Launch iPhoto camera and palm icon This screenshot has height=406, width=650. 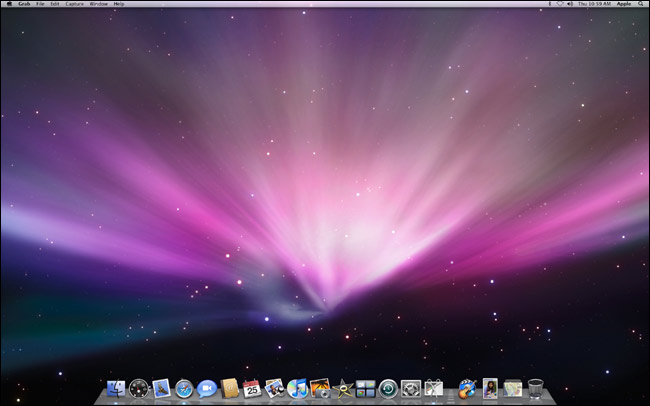tap(320, 389)
